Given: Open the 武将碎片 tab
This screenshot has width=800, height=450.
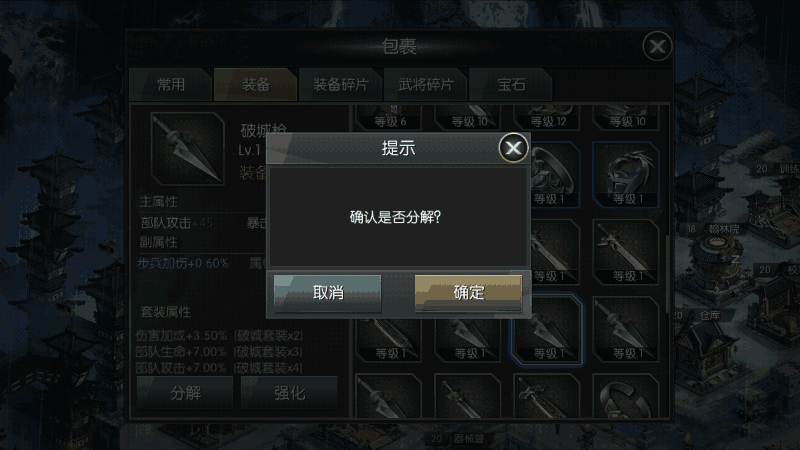Looking at the screenshot, I should click(426, 84).
